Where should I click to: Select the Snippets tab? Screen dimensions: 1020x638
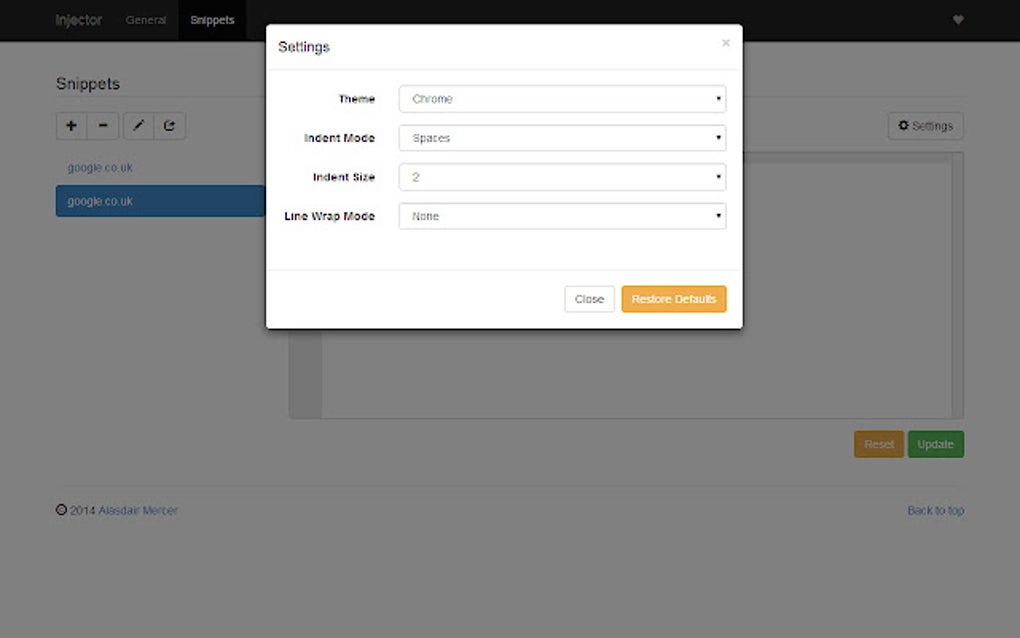212,19
